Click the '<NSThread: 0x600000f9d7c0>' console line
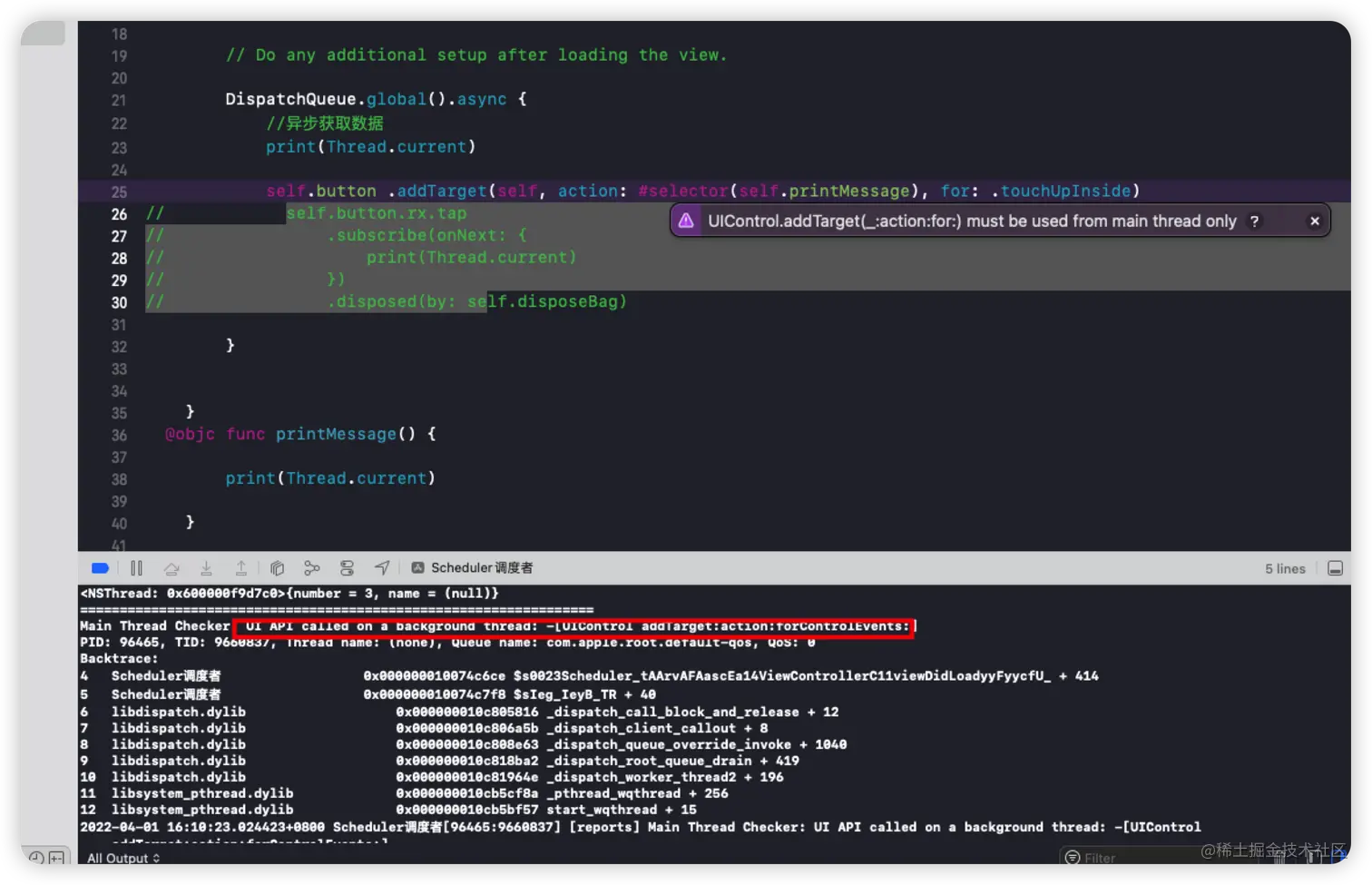The image size is (1372, 885). tap(289, 594)
